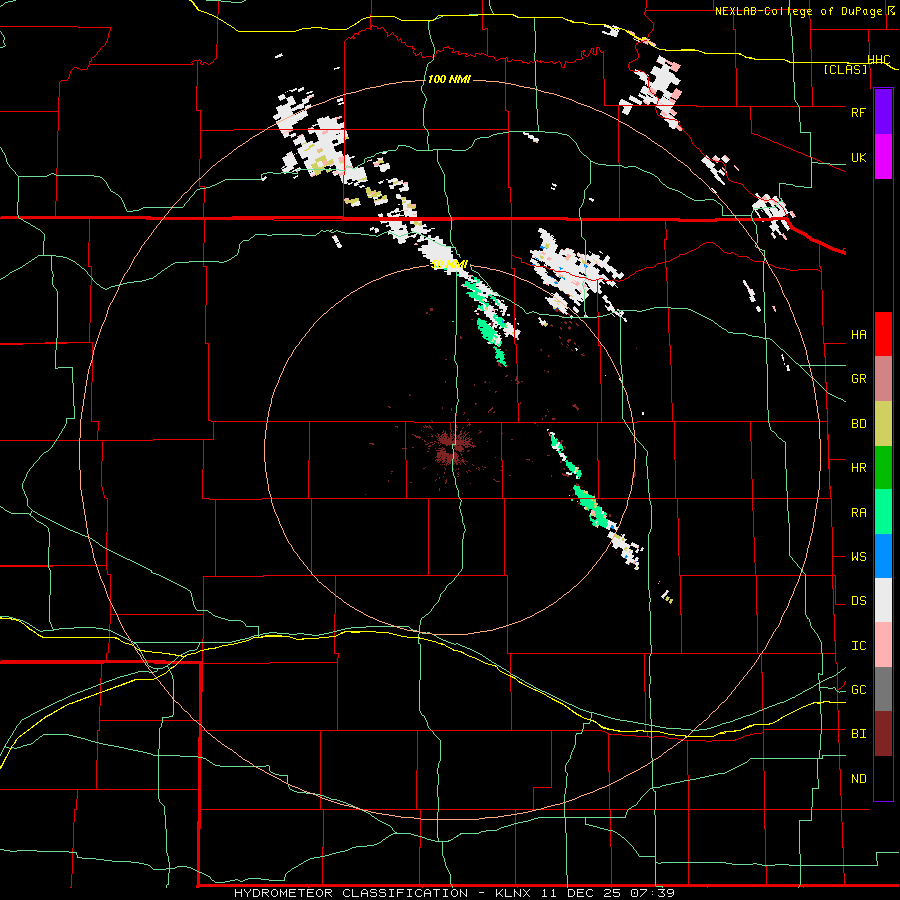Screen dimensions: 900x900
Task: Click the '07:39' timestamp
Action: click(x=651, y=893)
